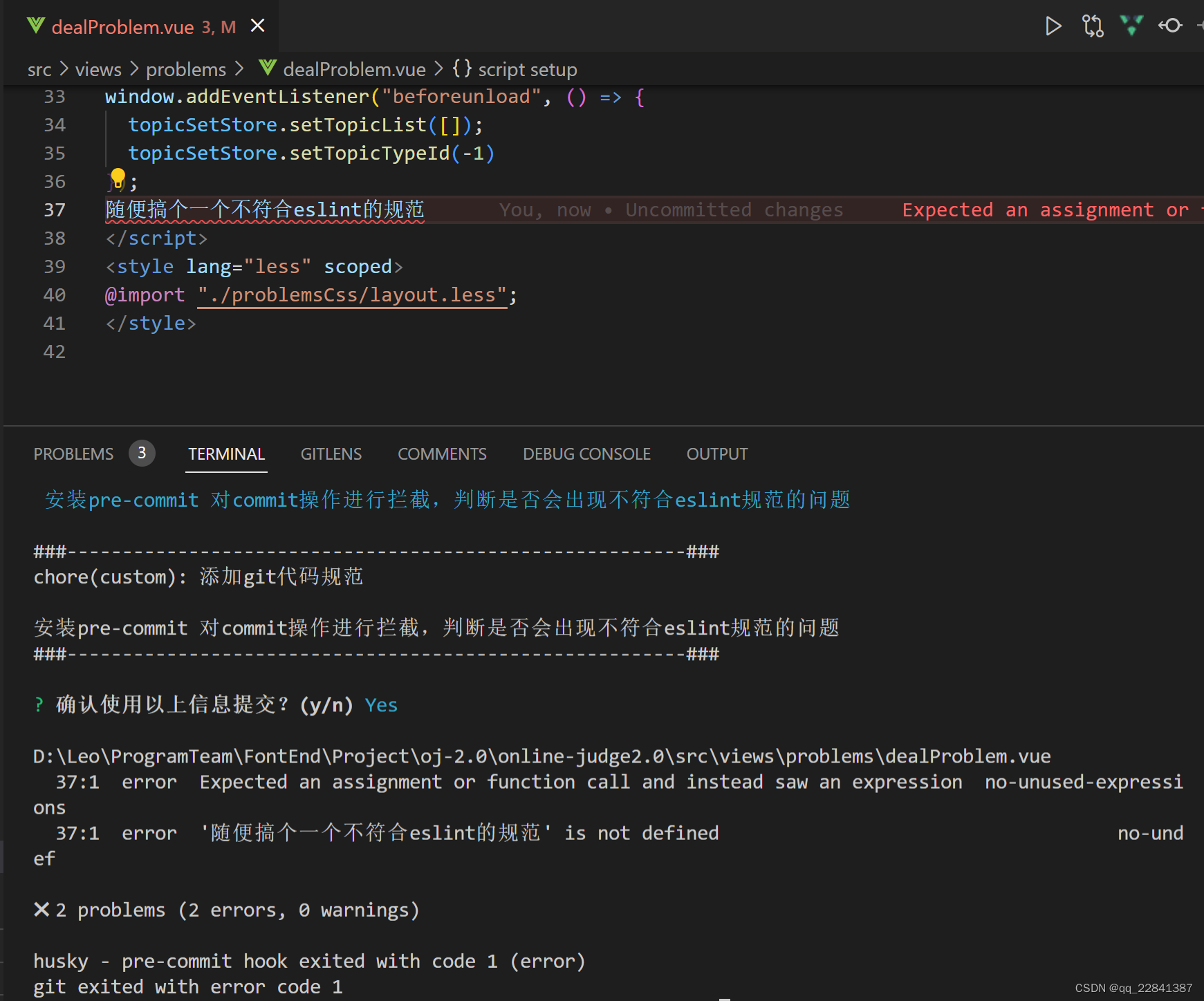Switch to the OUTPUT panel tab
1204x1001 pixels.
tap(716, 454)
